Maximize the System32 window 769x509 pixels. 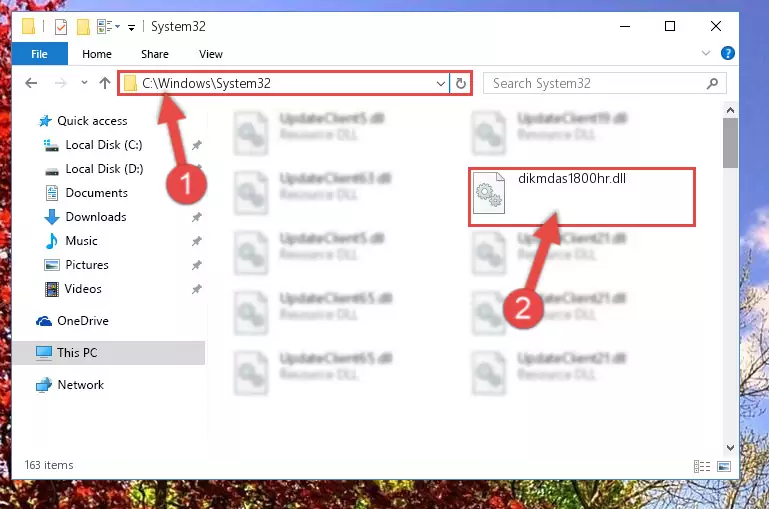pos(670,26)
